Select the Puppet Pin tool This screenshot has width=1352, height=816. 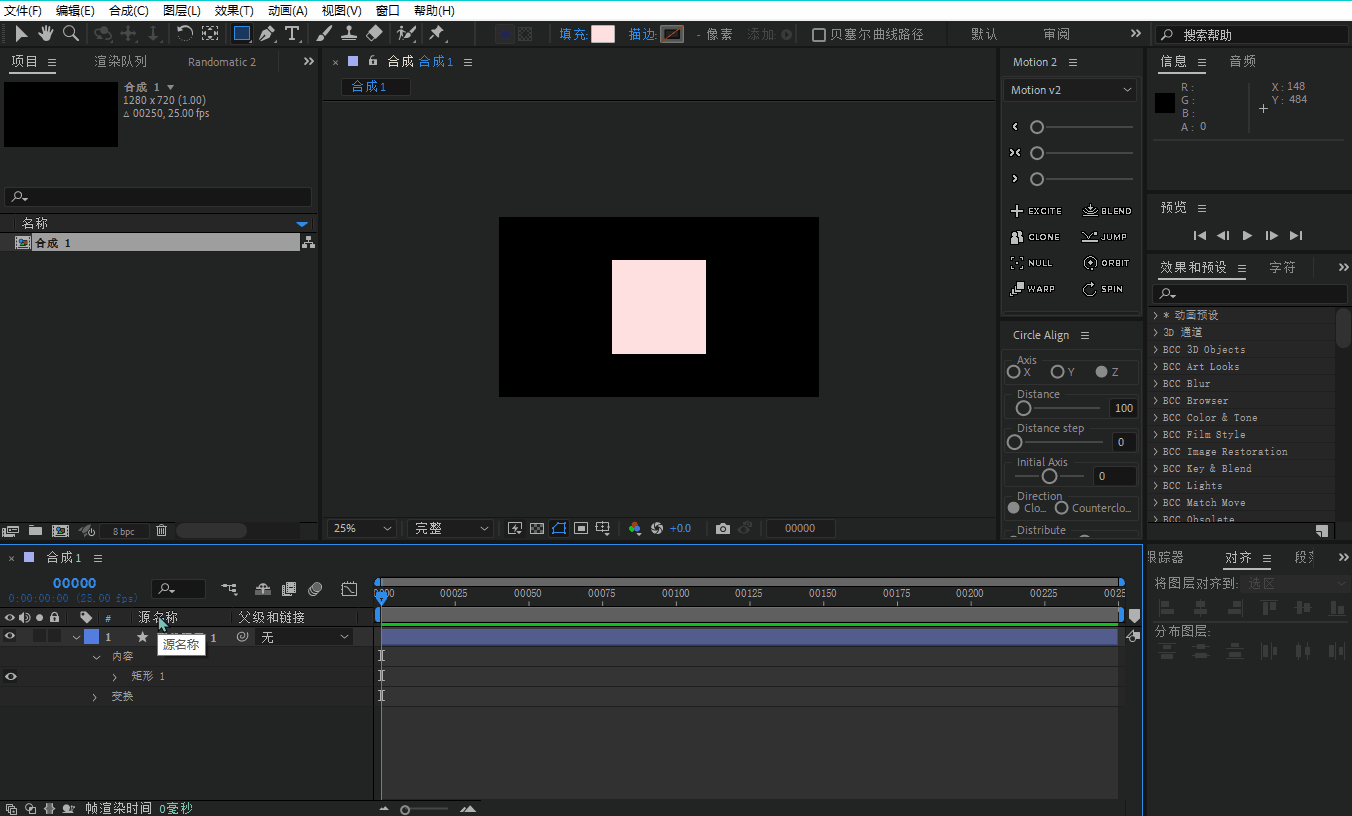(437, 34)
